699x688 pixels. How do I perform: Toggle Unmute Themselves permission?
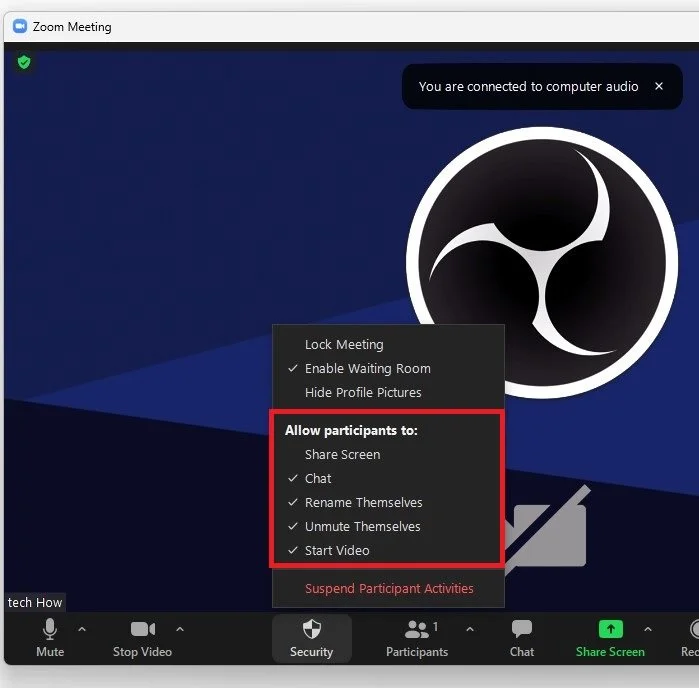click(x=388, y=527)
